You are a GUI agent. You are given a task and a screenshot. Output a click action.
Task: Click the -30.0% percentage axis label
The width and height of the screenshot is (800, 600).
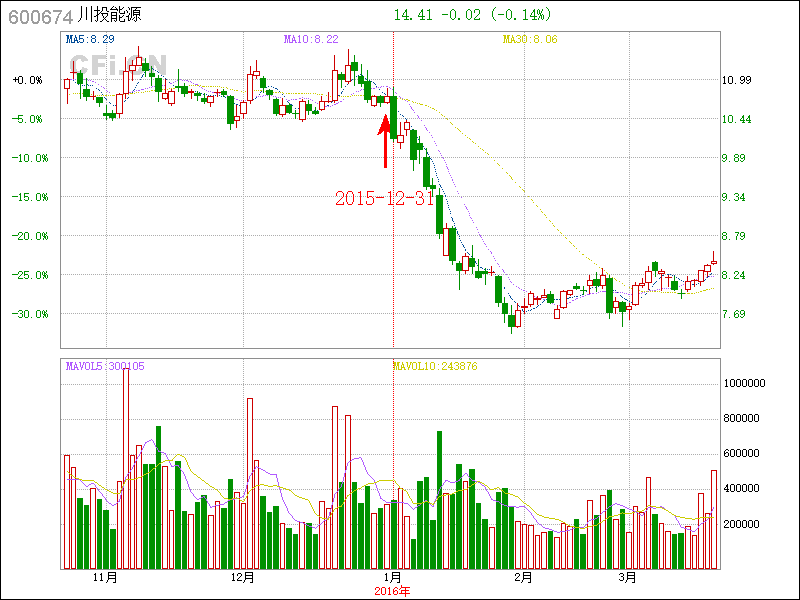pos(27,314)
